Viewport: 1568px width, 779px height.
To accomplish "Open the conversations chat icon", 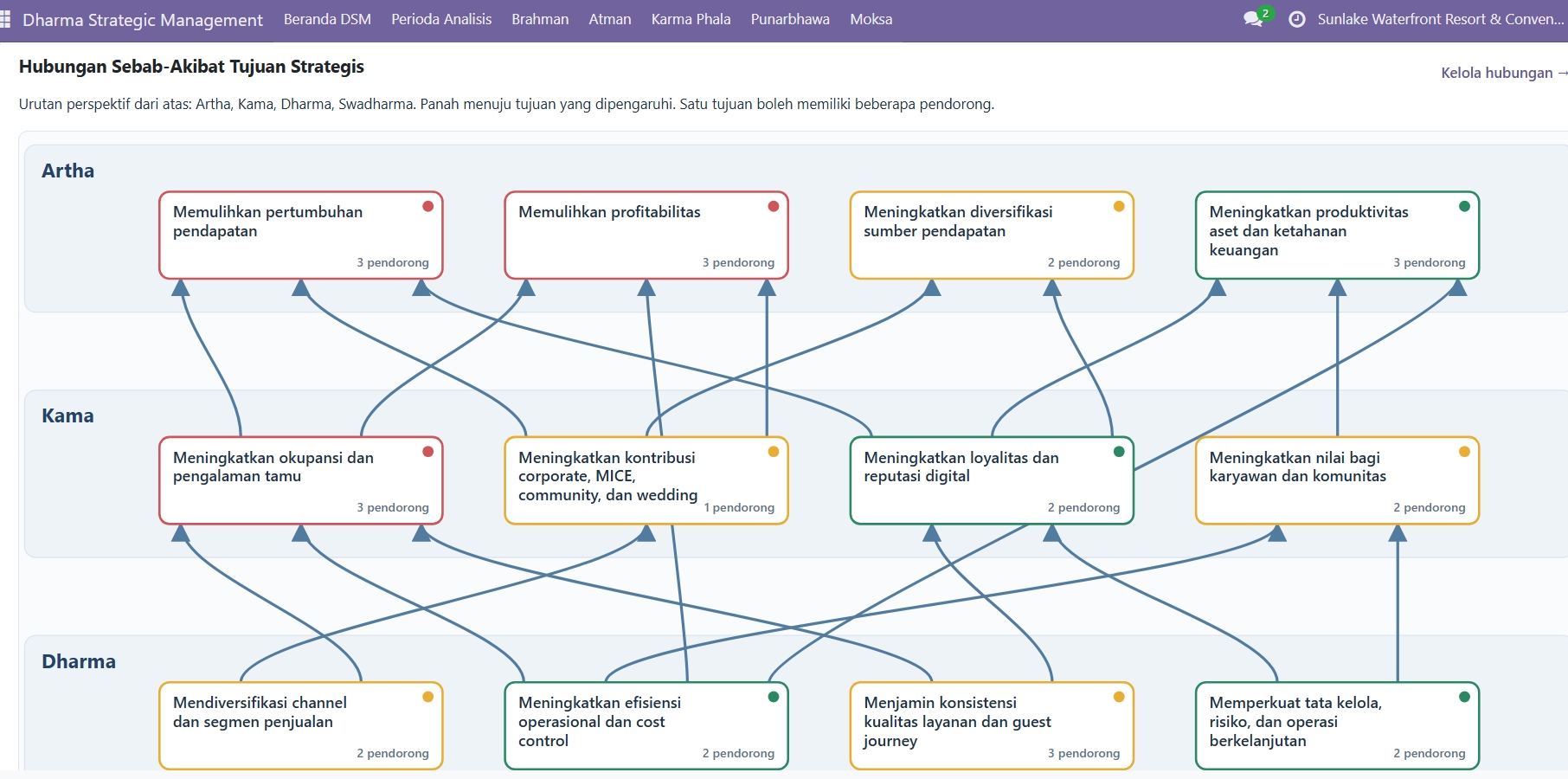I will (1253, 19).
